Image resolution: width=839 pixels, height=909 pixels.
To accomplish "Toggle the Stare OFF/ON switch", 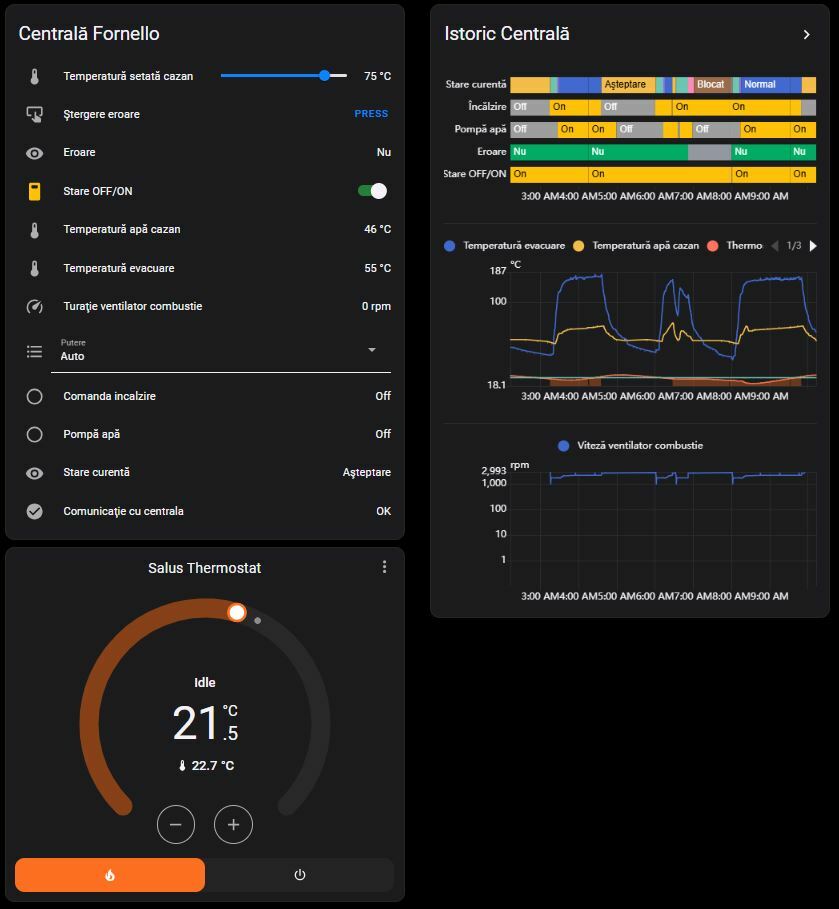I will pos(372,191).
